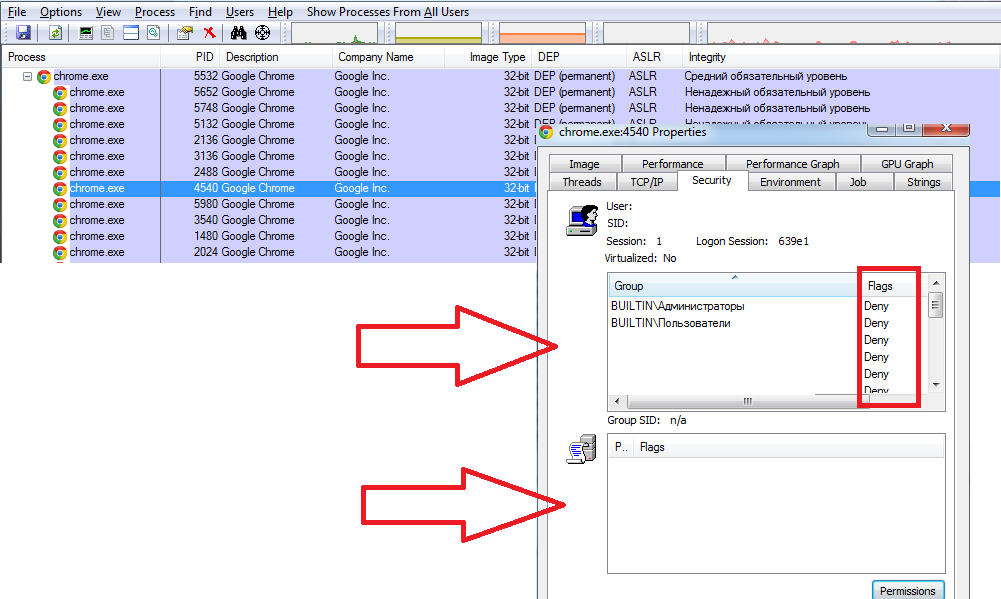Sort groups by the Group column header
The image size is (1001, 599).
click(734, 286)
